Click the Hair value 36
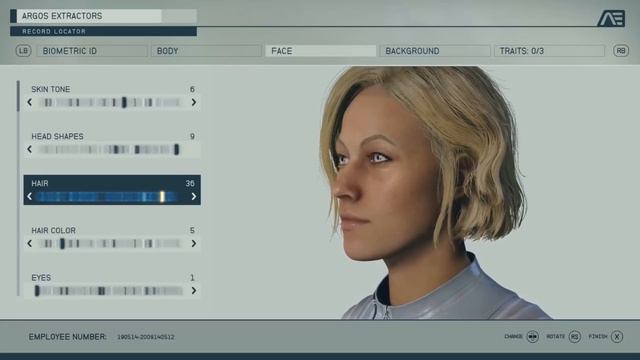The height and width of the screenshot is (360, 640). coord(190,184)
